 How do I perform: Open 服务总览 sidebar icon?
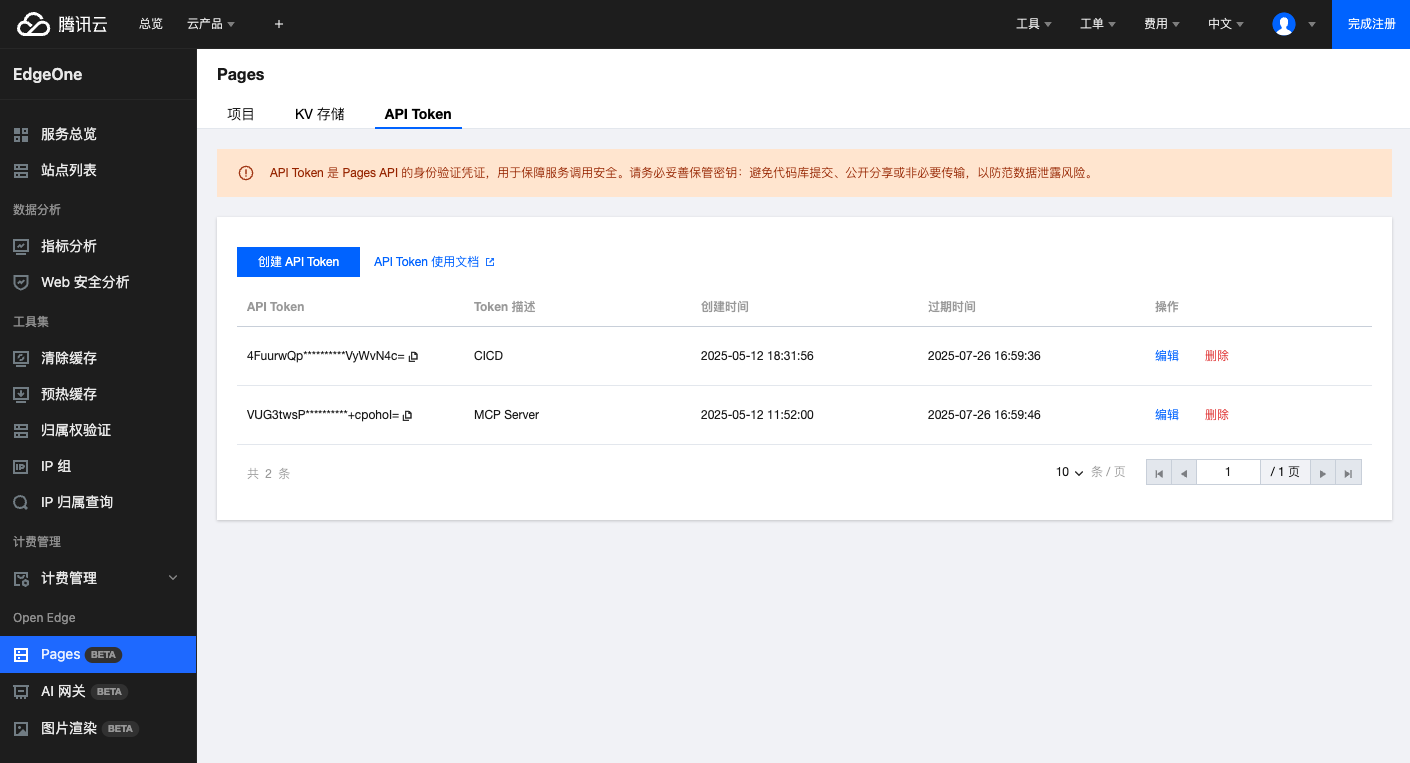pos(21,134)
